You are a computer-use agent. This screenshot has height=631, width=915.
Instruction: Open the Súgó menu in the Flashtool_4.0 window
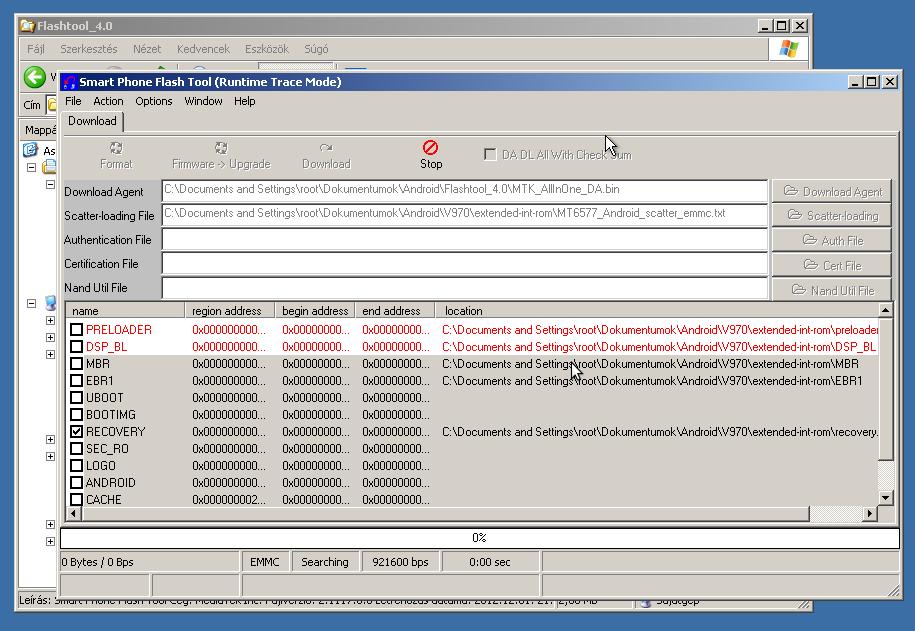pyautogui.click(x=316, y=49)
